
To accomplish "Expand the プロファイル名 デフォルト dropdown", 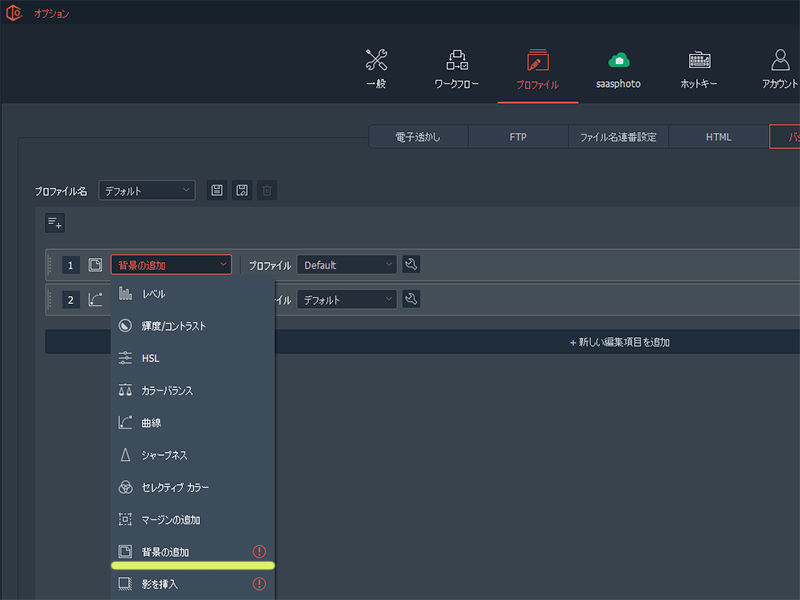I will 146,190.
